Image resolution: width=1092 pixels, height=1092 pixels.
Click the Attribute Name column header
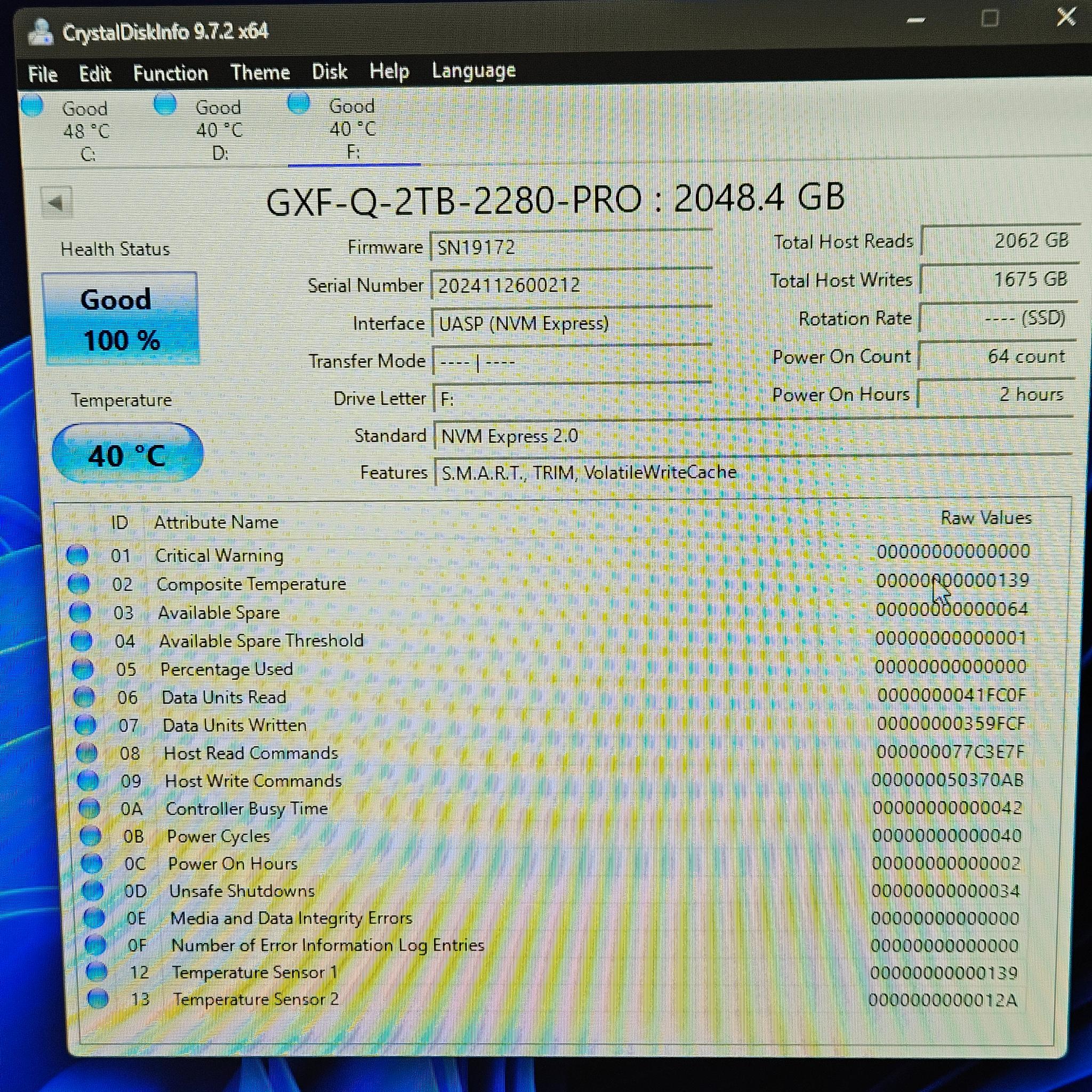[216, 521]
